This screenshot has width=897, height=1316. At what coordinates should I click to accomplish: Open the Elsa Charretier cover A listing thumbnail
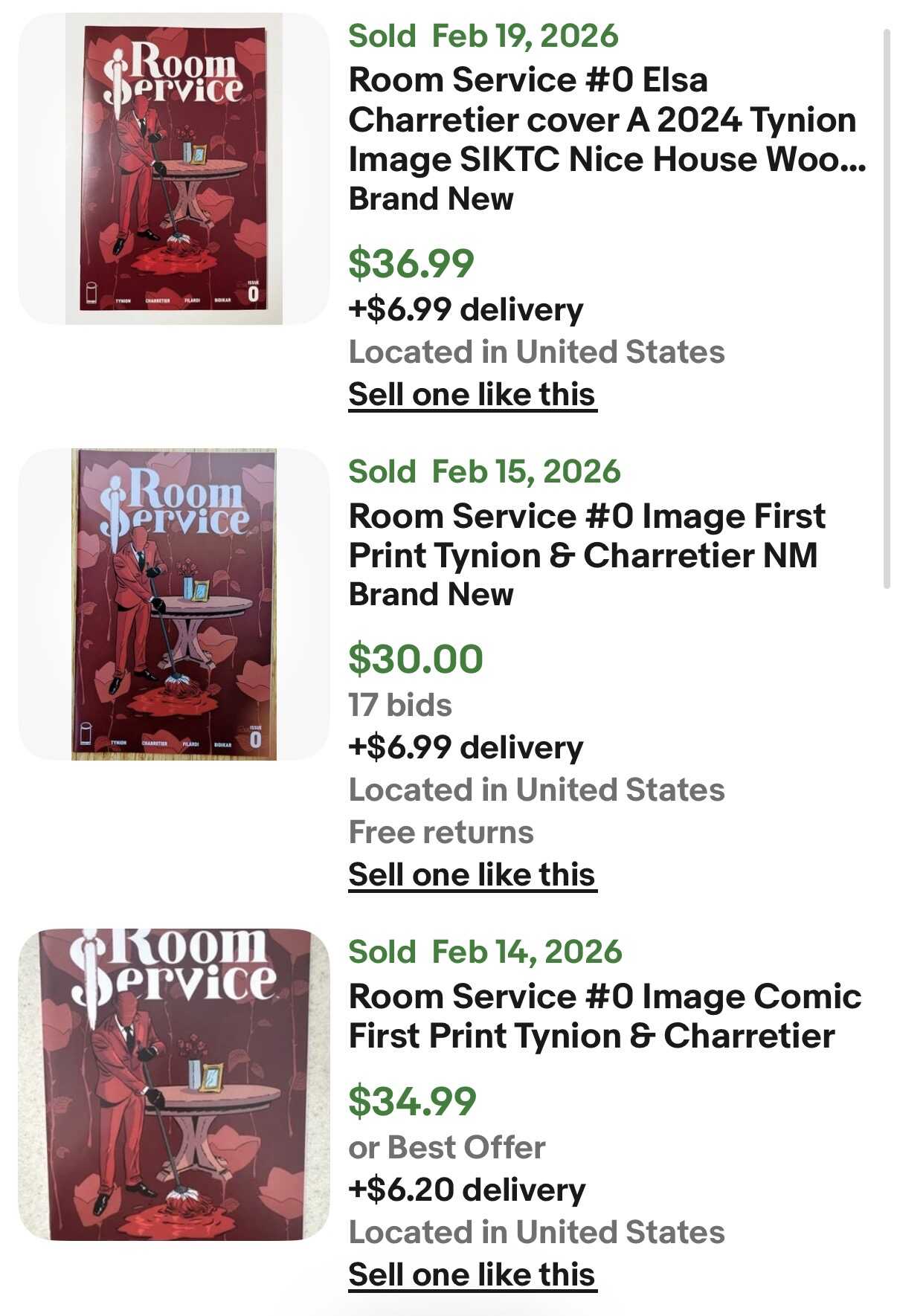[x=173, y=169]
